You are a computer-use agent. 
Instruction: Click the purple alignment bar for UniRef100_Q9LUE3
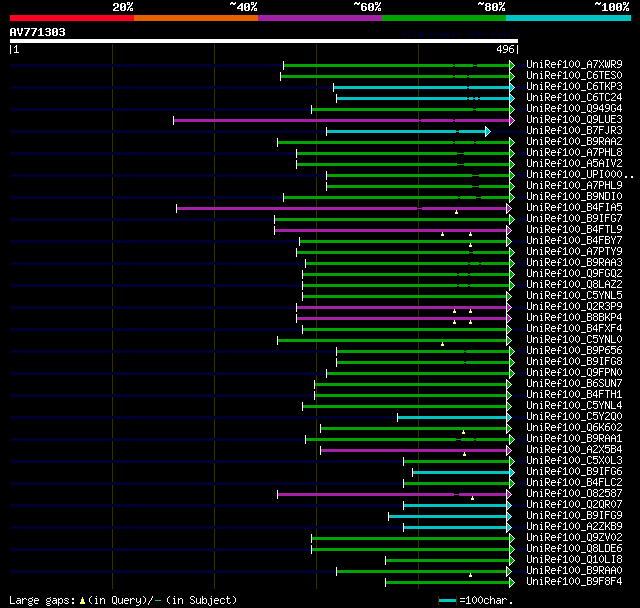tap(341, 120)
